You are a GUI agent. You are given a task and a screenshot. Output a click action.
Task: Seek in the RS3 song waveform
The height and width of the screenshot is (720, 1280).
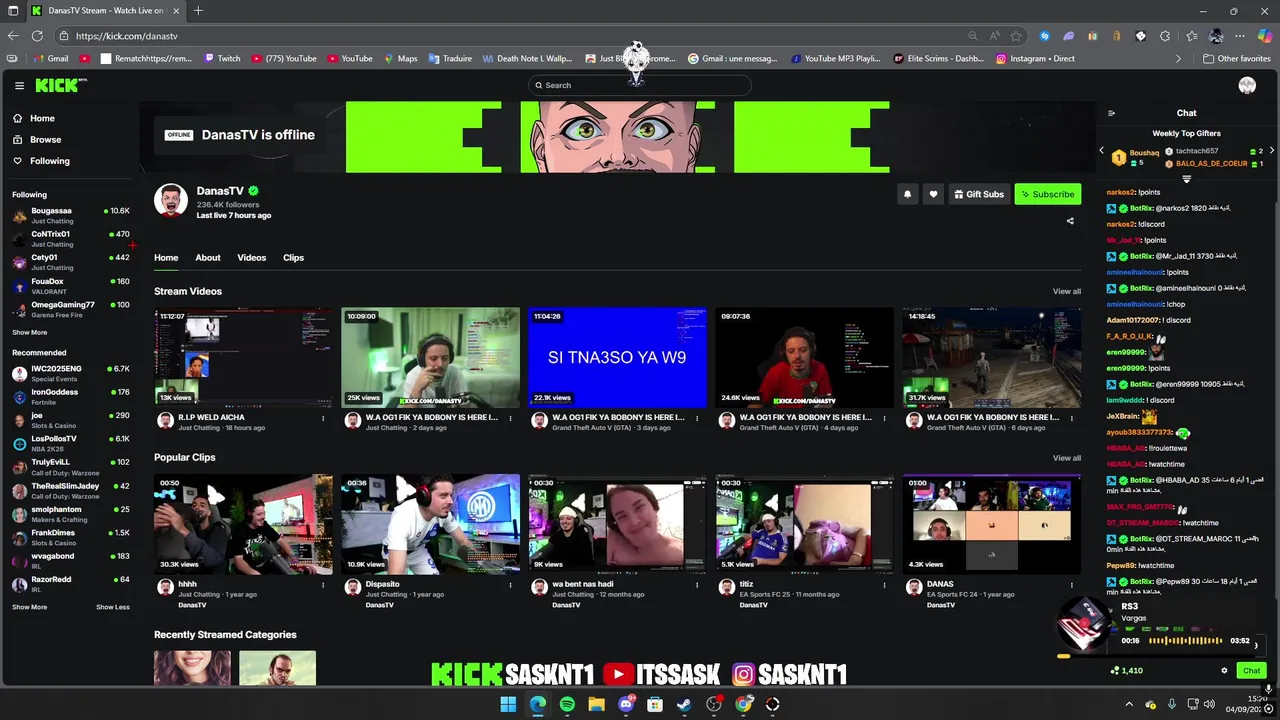point(1185,641)
